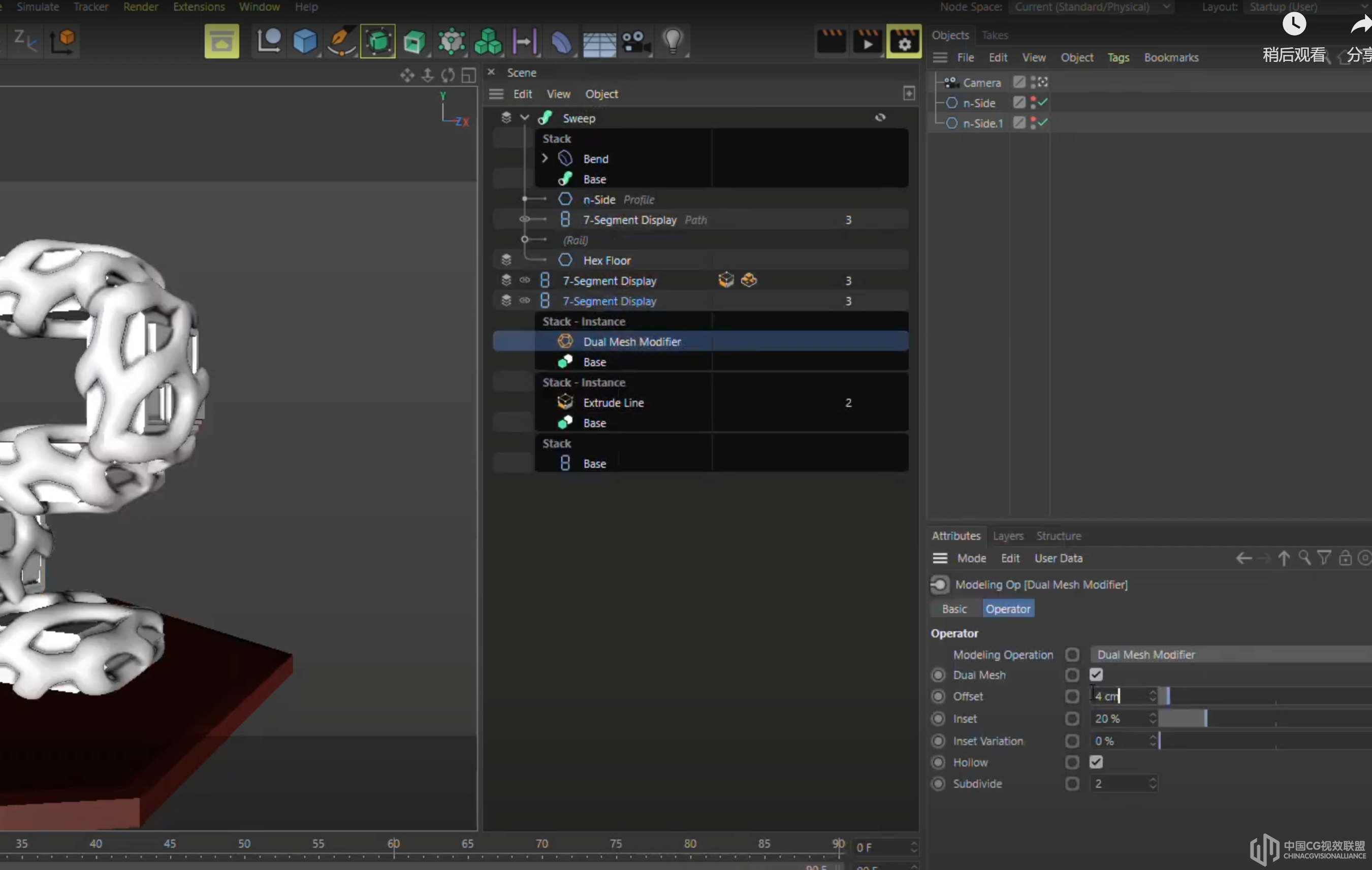The width and height of the screenshot is (1372, 870).
Task: Select the Spline Pen tool icon
Action: tap(341, 42)
